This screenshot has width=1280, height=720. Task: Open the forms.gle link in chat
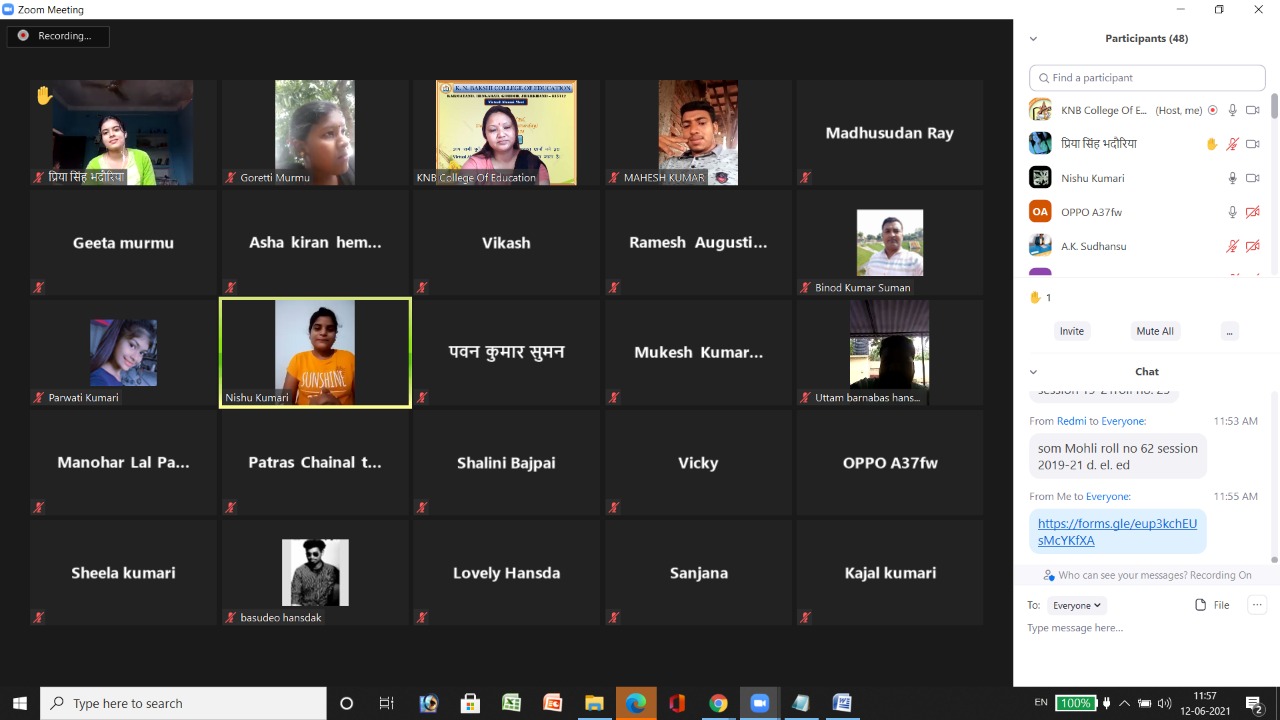1116,532
